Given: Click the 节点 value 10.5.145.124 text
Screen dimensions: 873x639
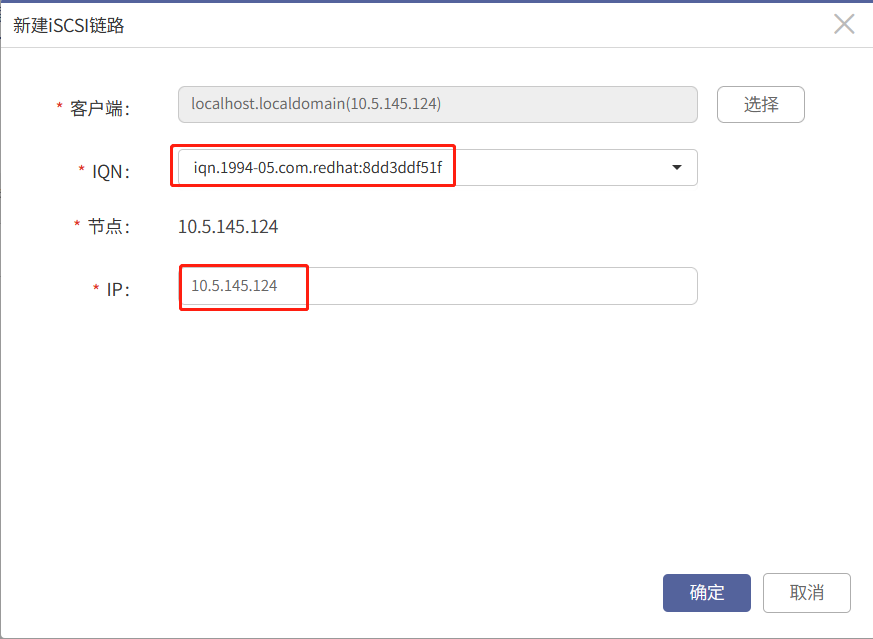Looking at the screenshot, I should (228, 227).
